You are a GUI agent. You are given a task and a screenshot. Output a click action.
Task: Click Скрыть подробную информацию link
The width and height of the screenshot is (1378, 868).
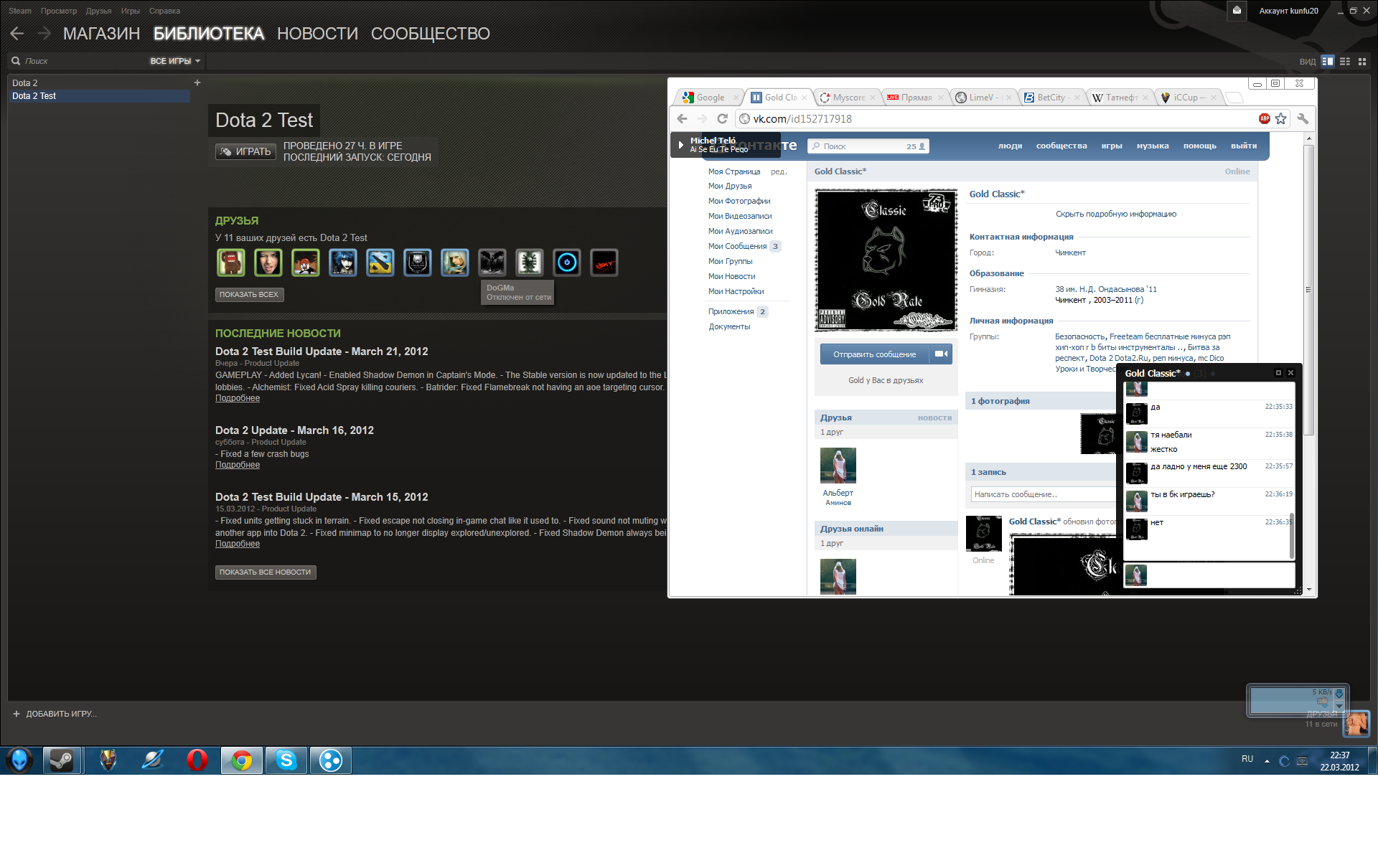(1116, 214)
